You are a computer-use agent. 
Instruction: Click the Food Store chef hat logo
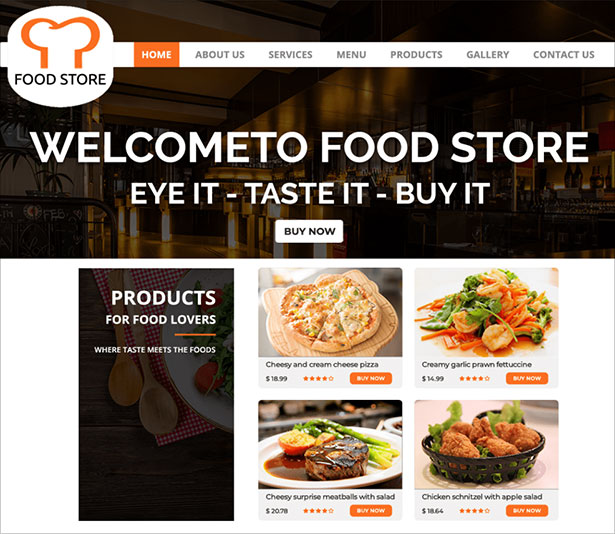[x=60, y=56]
